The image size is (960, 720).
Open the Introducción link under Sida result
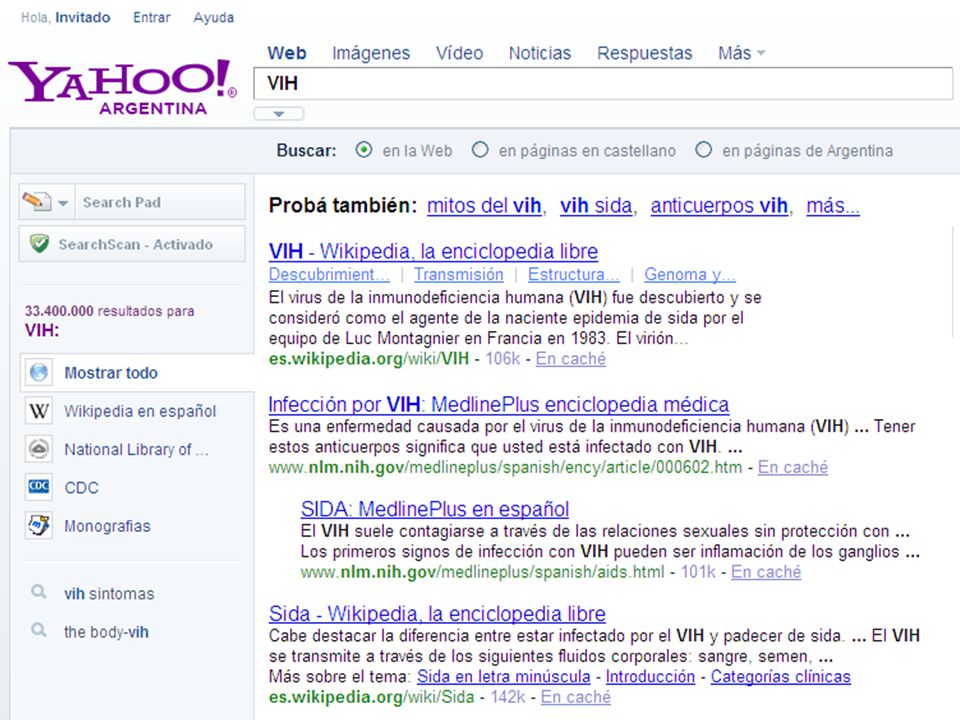click(650, 677)
